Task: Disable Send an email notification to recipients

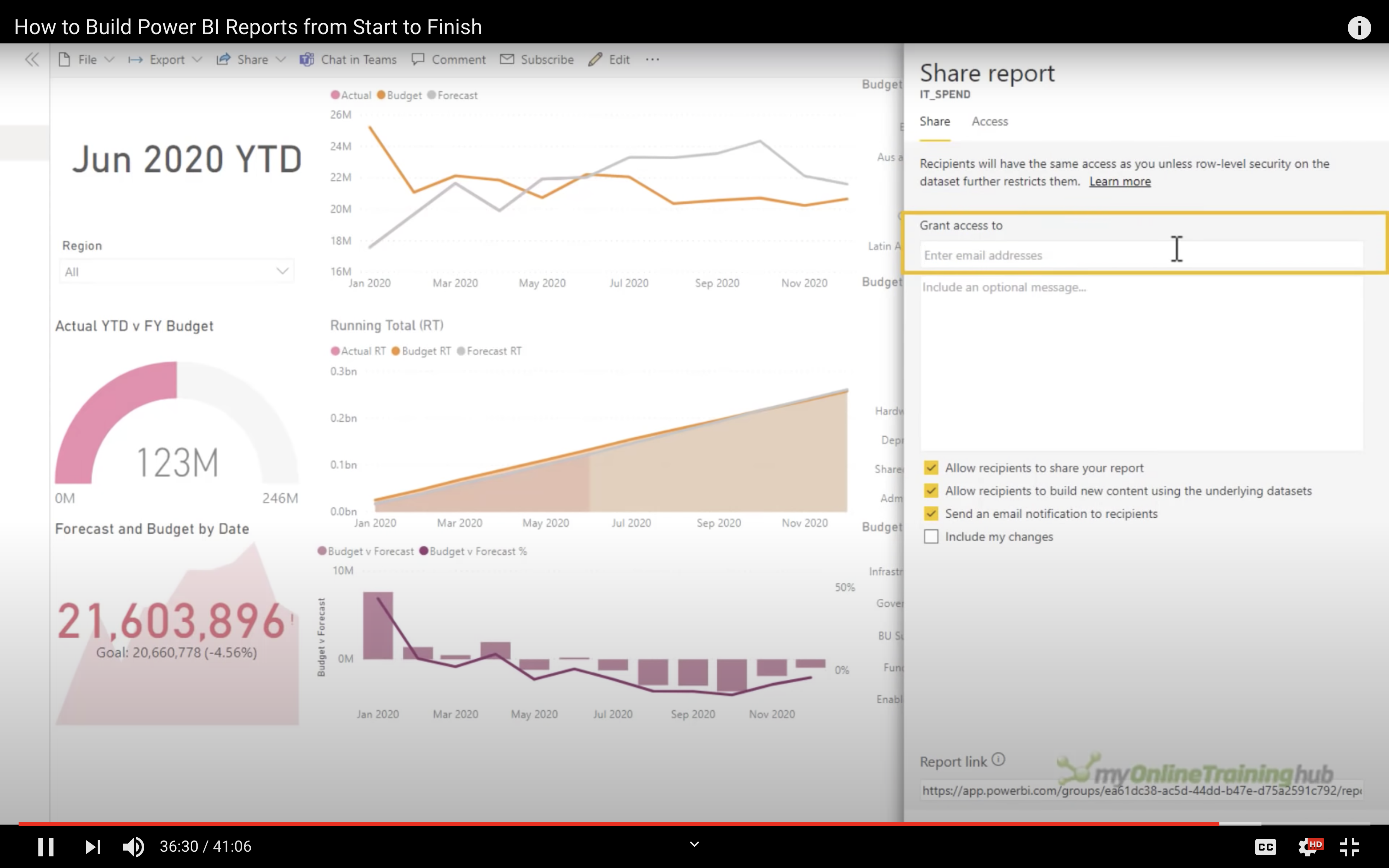Action: point(931,514)
